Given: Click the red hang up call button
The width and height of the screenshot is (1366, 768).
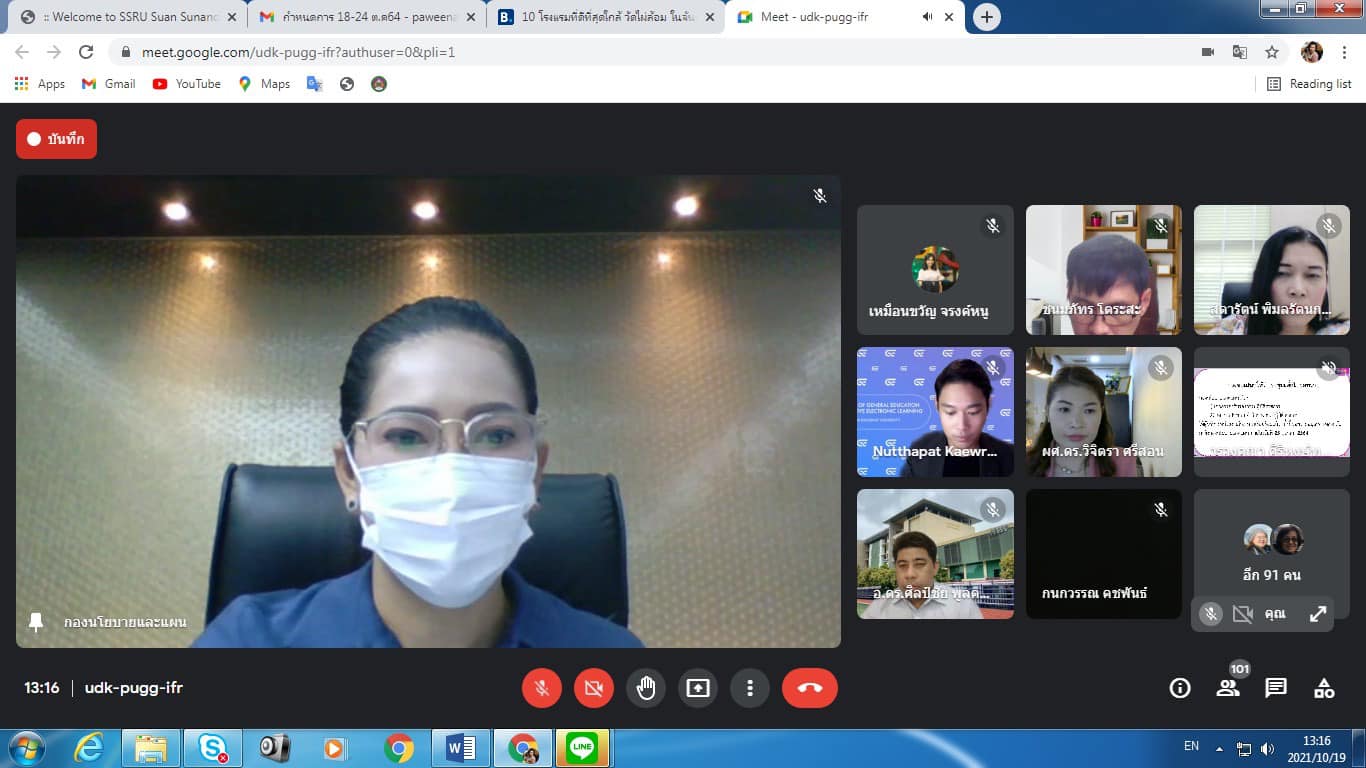Looking at the screenshot, I should click(x=809, y=688).
